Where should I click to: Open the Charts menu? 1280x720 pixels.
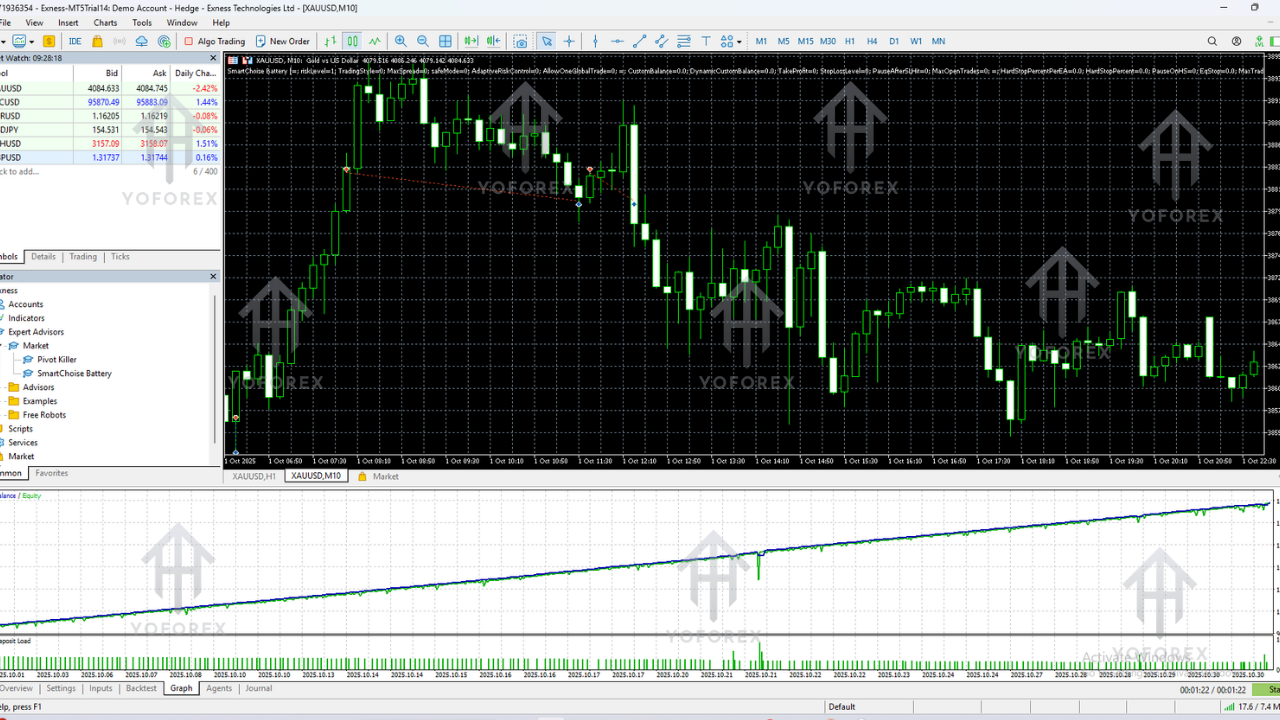(x=105, y=22)
